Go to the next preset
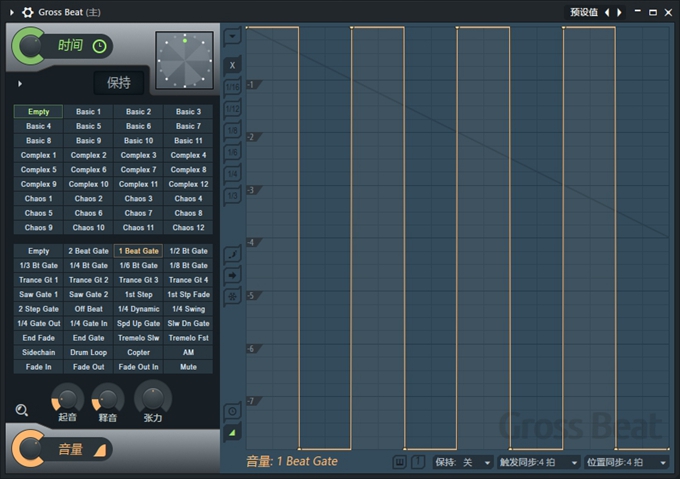Viewport: 680px width, 479px height. point(619,12)
